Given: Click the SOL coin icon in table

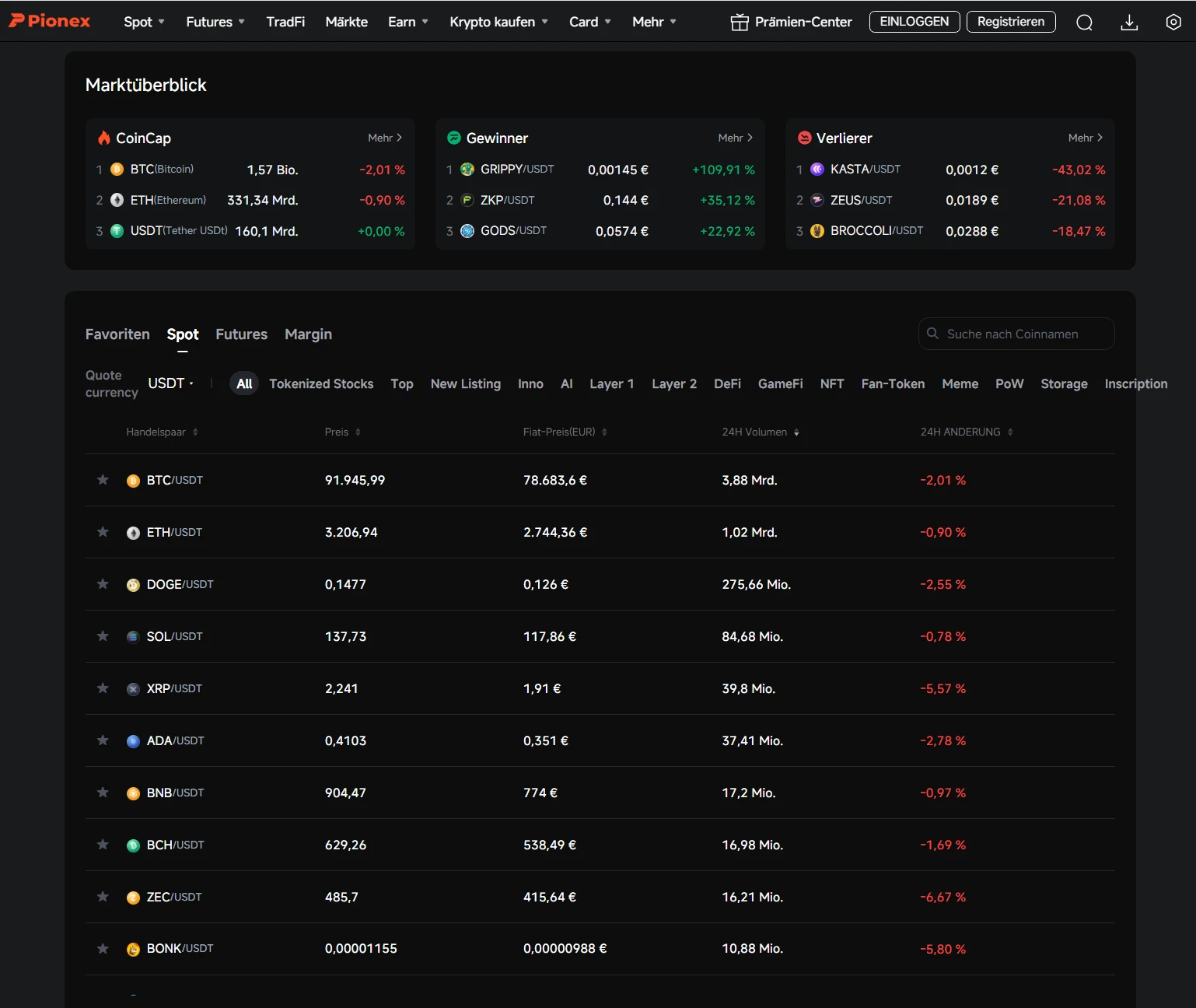Looking at the screenshot, I should pos(133,637).
